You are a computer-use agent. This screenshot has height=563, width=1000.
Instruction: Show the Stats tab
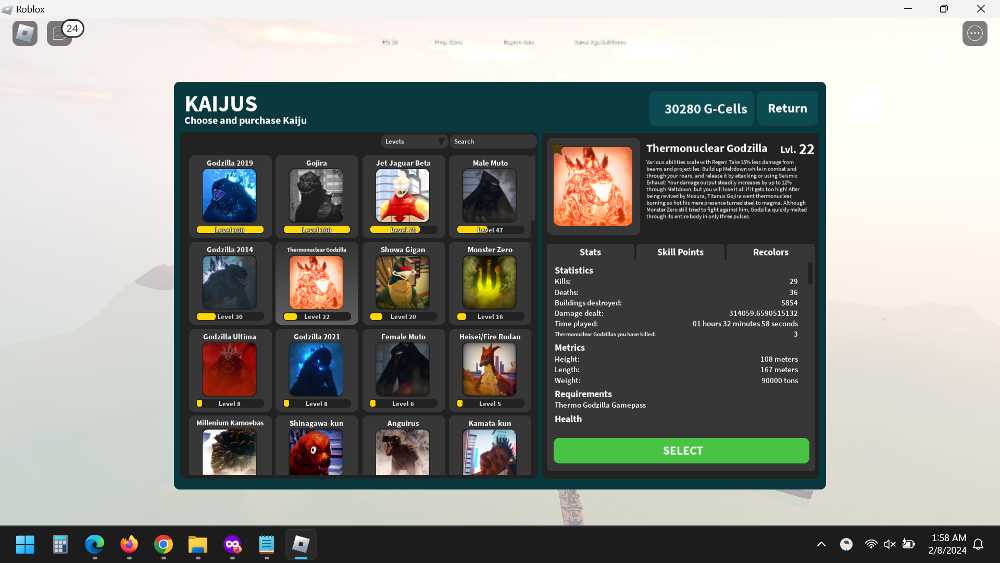[x=590, y=252]
